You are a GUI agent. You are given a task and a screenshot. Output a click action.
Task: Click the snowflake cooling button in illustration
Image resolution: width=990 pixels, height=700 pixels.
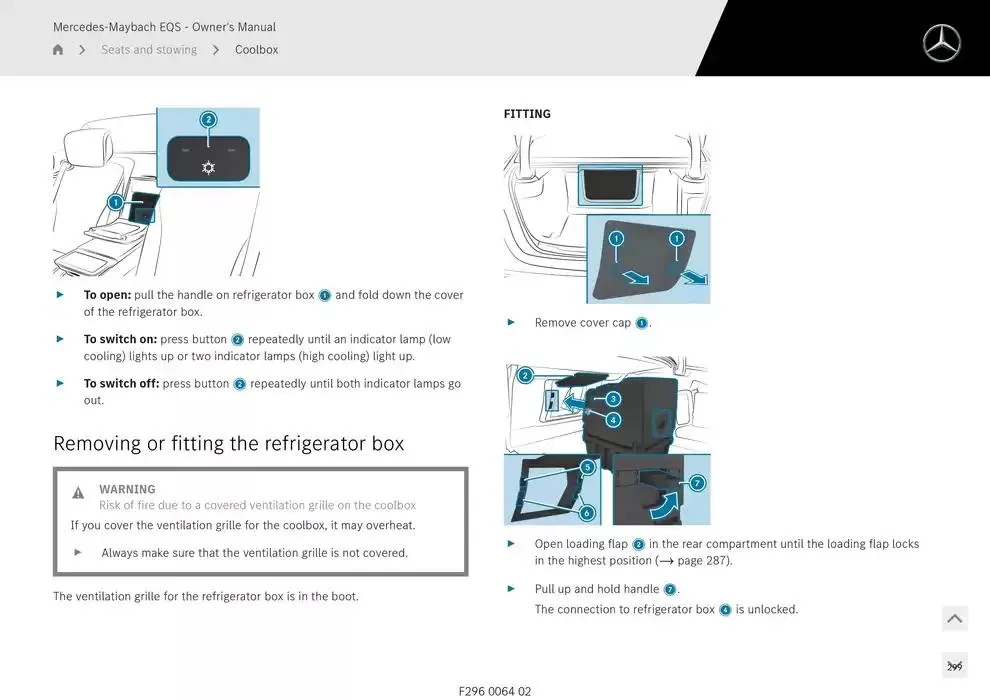click(x=208, y=167)
